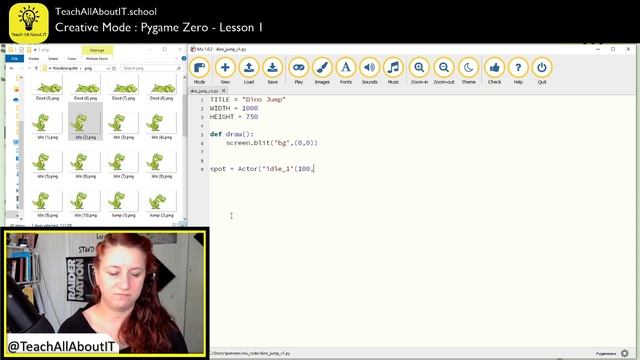
Task: Select the Idle (5).png thumbnail
Action: pyautogui.click(x=47, y=165)
